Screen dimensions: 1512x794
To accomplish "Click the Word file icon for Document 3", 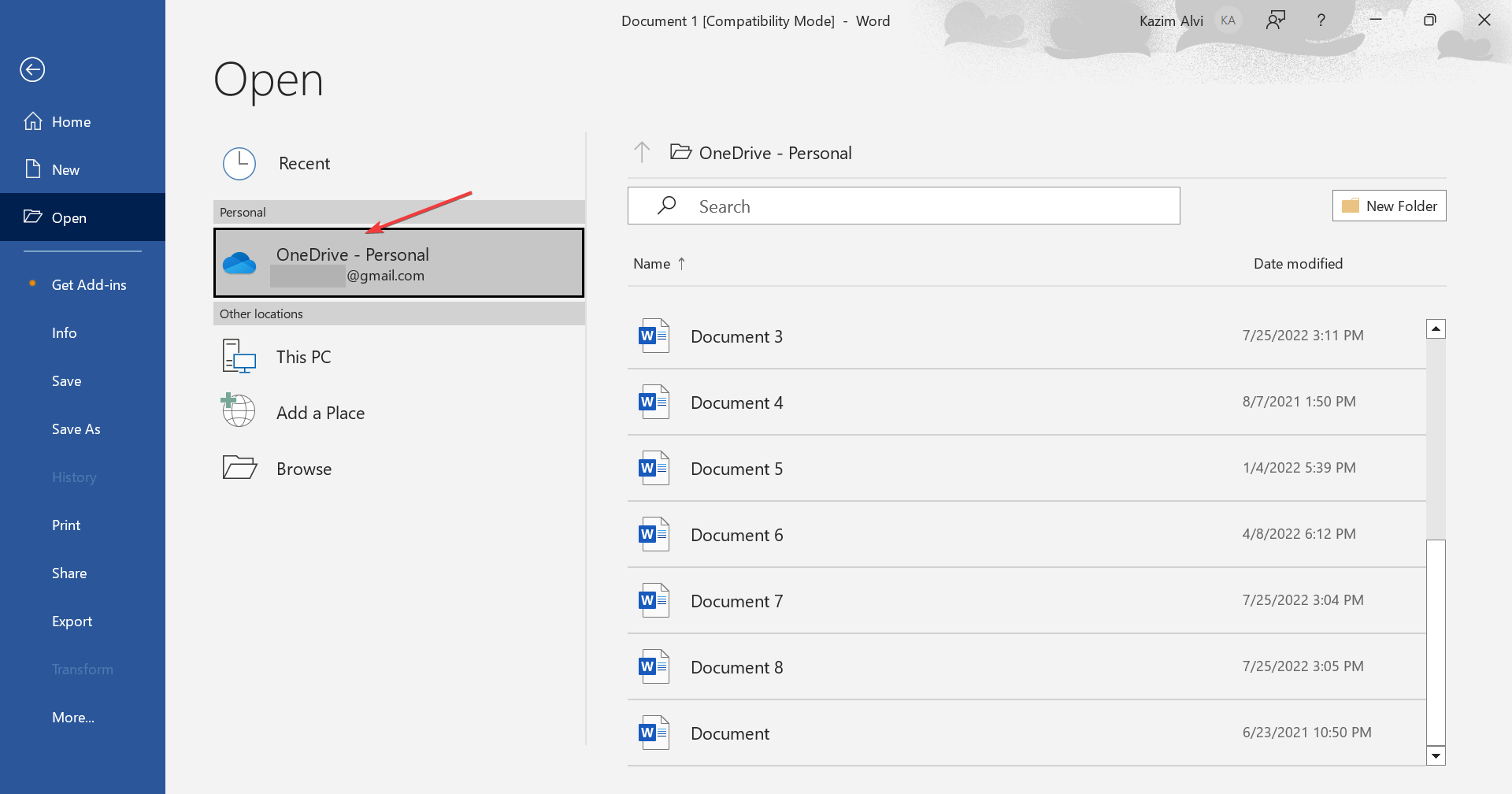I will 654,336.
